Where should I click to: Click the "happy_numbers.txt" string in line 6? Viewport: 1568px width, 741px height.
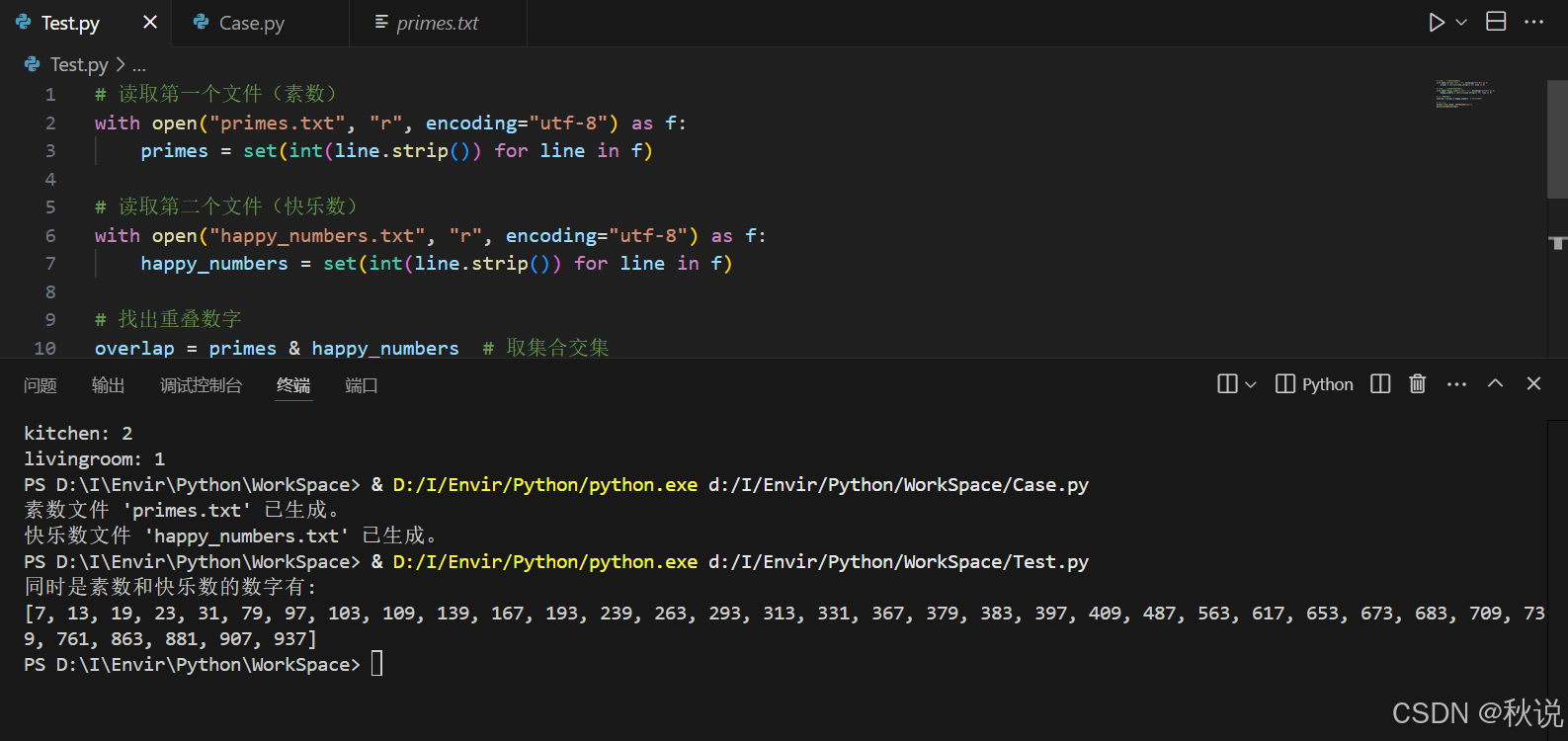[x=318, y=236]
